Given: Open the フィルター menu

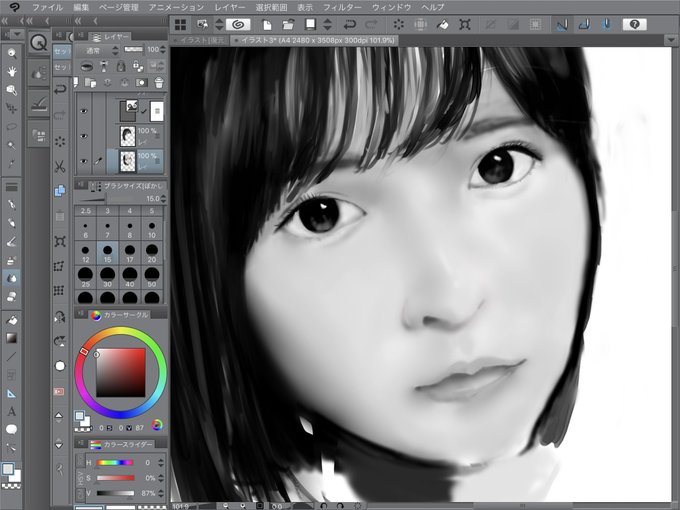Looking at the screenshot, I should 342,7.
